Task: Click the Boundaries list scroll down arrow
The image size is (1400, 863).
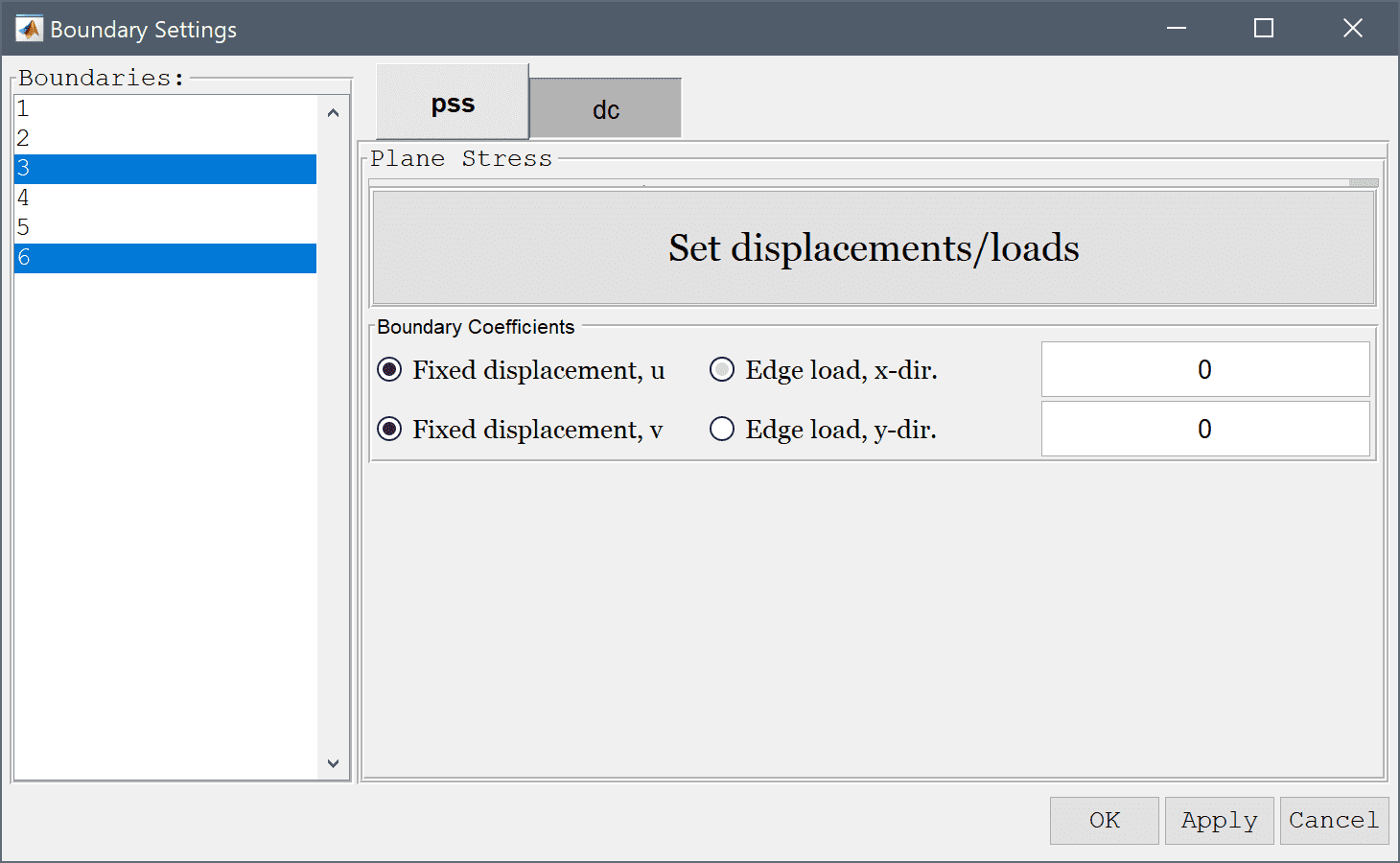Action: [333, 763]
